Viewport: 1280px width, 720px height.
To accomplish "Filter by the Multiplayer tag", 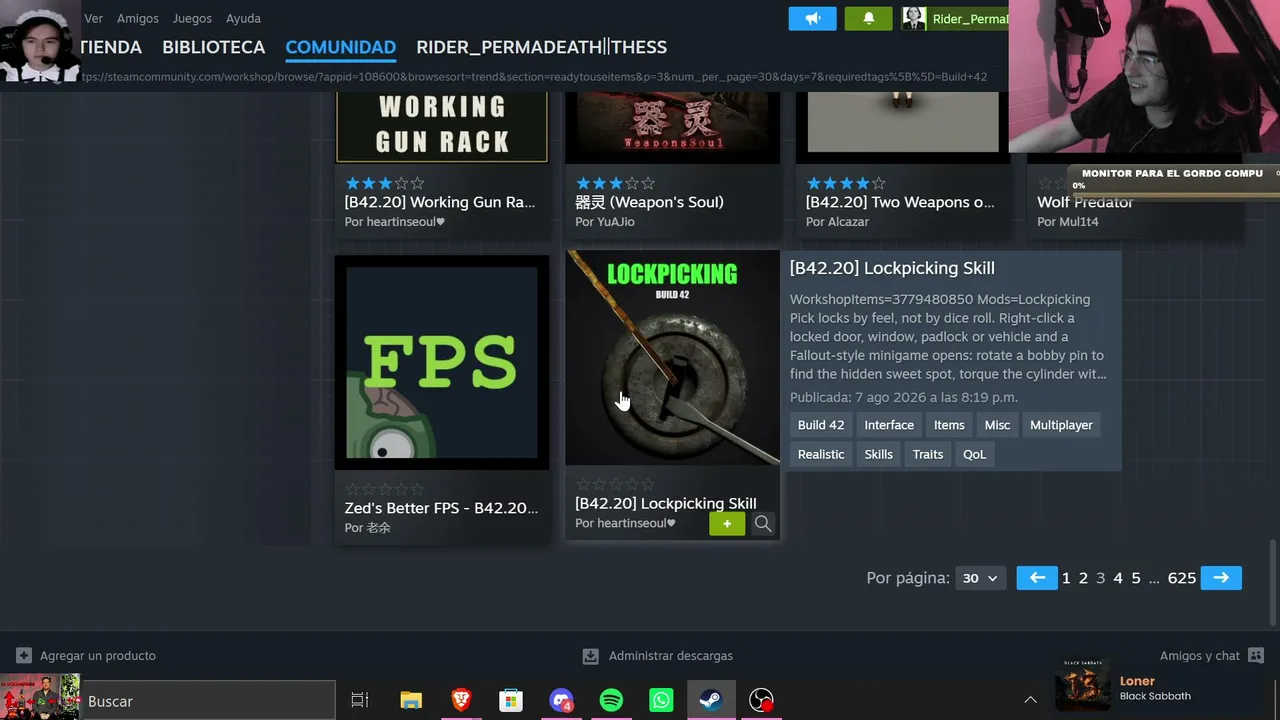I will (x=1061, y=425).
